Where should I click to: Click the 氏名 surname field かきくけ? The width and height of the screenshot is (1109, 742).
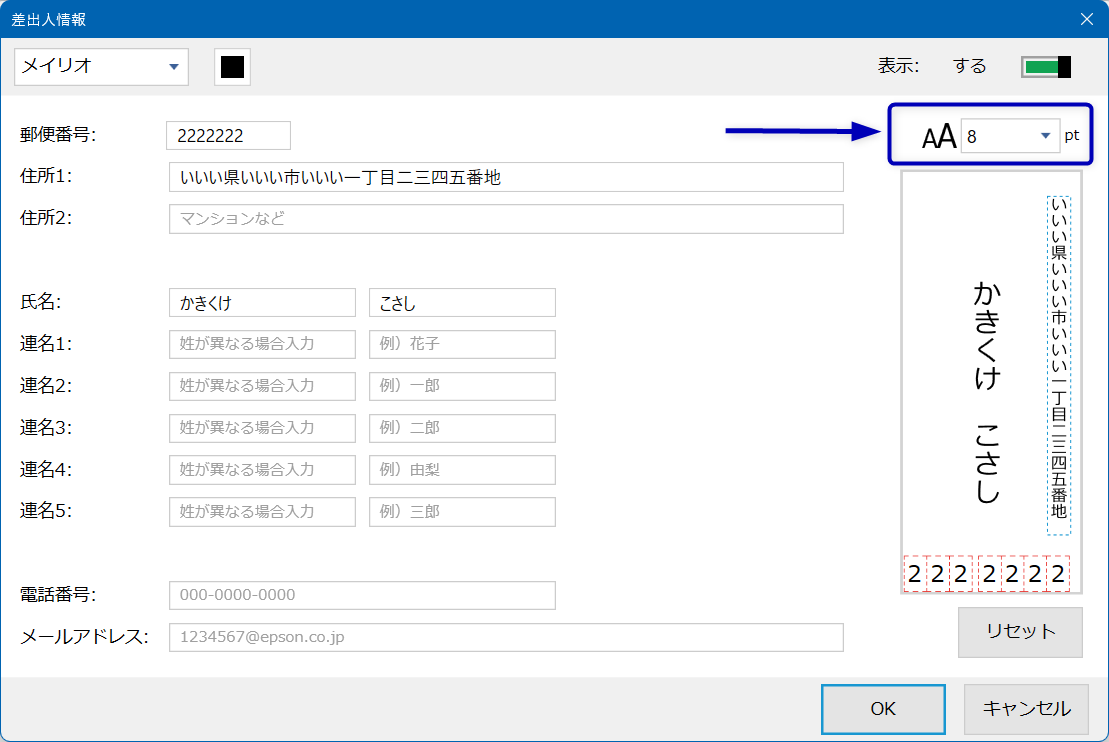pos(262,303)
